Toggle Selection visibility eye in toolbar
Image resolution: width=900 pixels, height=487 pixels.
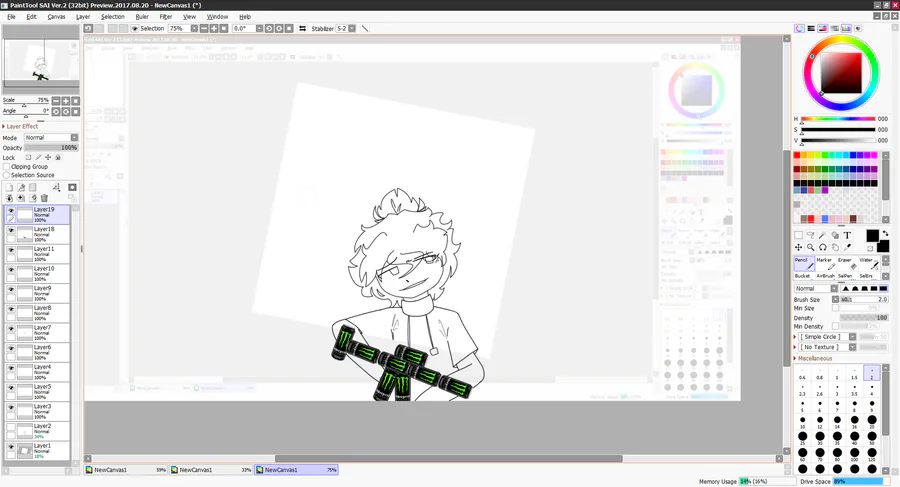click(x=135, y=28)
